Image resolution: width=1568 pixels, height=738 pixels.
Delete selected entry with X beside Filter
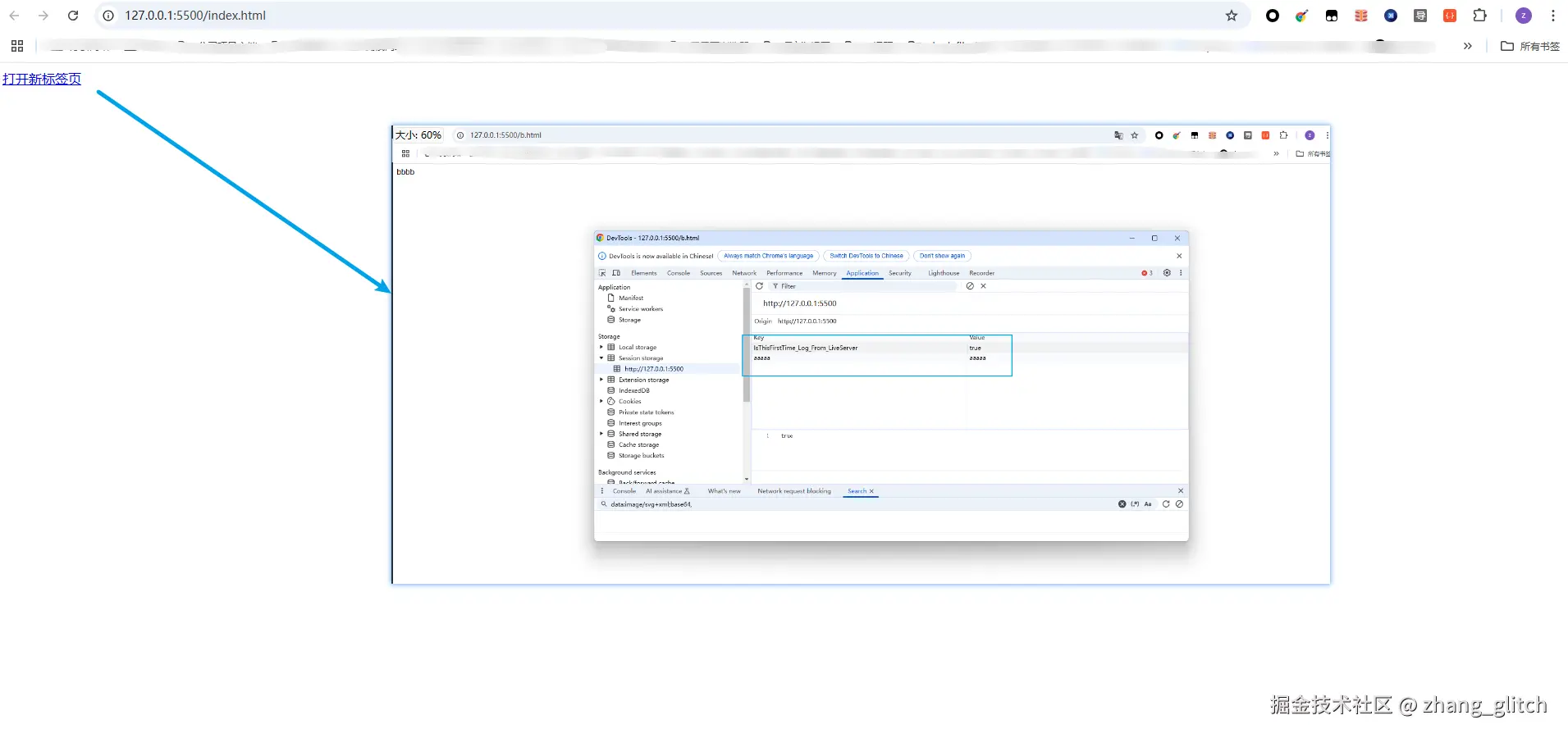tap(983, 286)
